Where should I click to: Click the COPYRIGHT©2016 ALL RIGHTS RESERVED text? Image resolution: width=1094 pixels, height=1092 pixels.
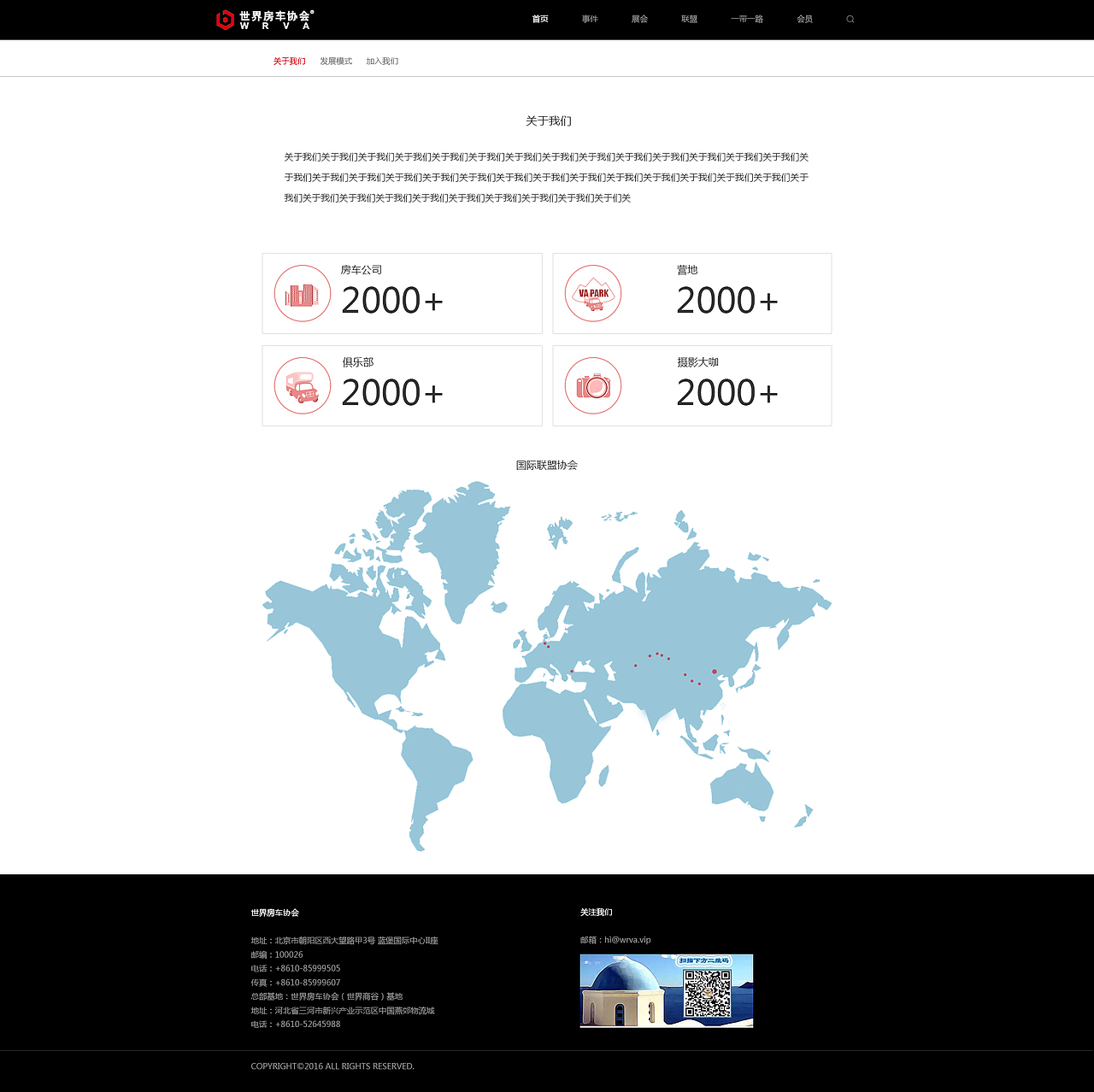(x=332, y=1066)
